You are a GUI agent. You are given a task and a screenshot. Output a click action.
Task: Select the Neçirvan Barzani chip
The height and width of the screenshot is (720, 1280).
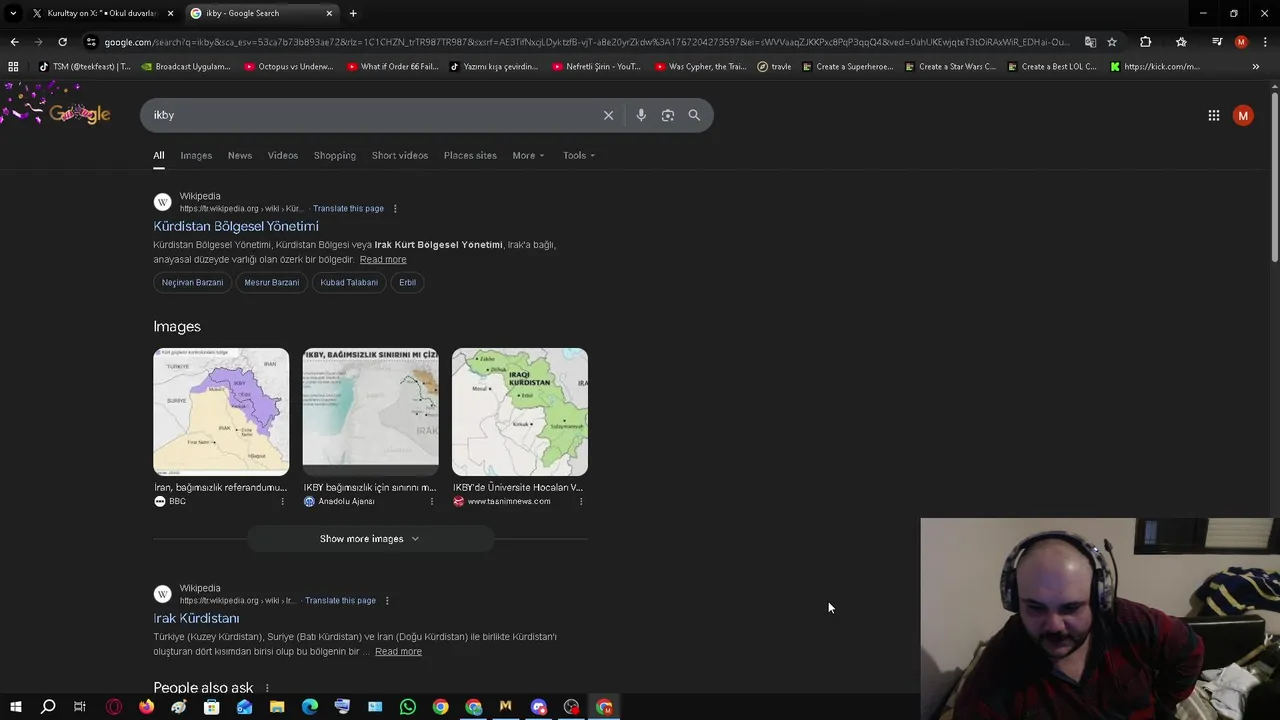coord(193,283)
